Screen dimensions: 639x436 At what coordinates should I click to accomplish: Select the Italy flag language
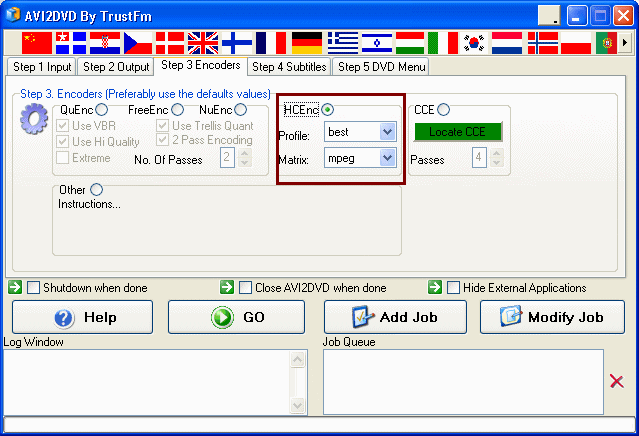point(443,43)
